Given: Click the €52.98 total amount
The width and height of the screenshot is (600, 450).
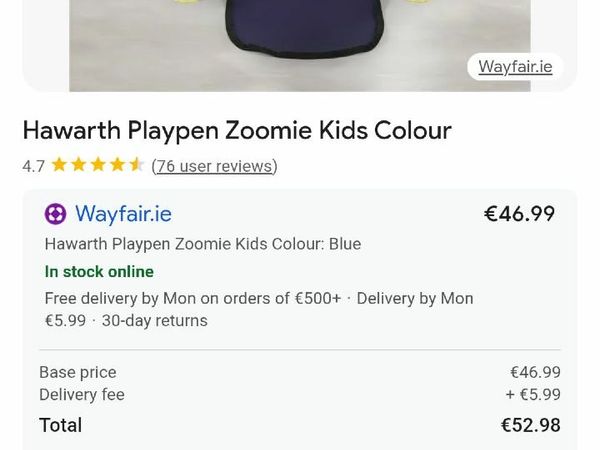Looking at the screenshot, I should pyautogui.click(x=530, y=425).
